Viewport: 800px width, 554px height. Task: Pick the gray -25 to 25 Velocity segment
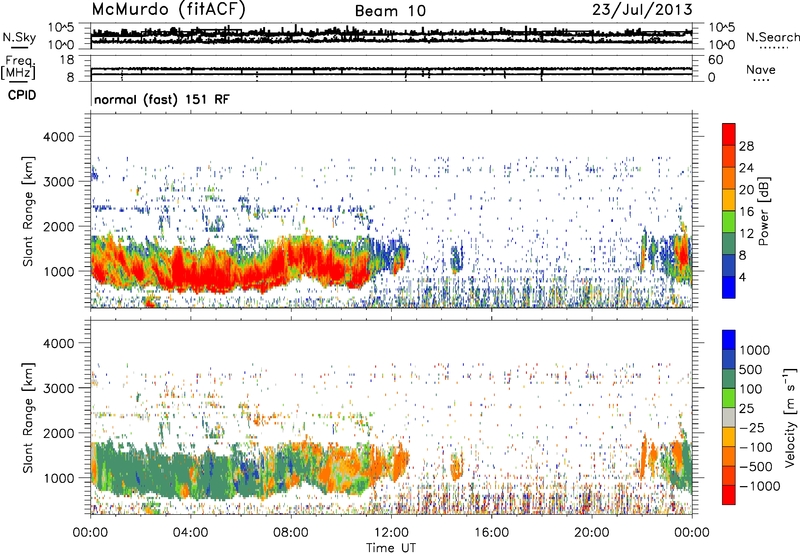point(729,418)
